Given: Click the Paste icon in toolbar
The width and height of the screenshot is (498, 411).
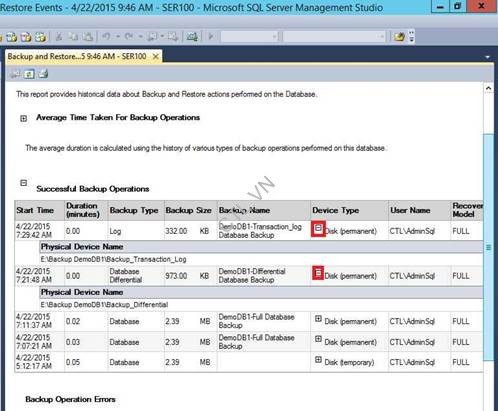Looking at the screenshot, I should pyautogui.click(x=87, y=37).
